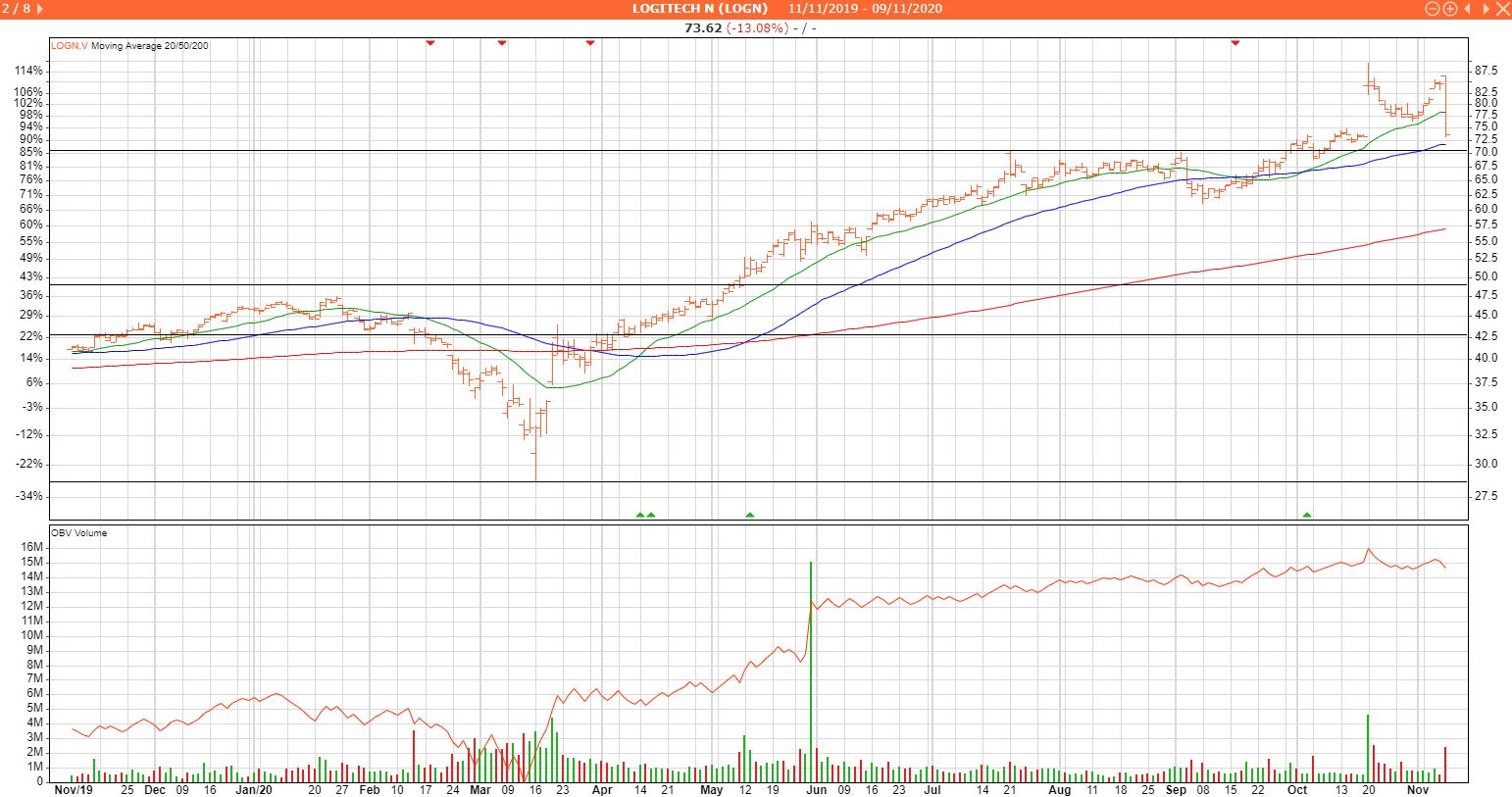Select the red marker just before April
Screen dimensions: 1512x797
click(x=590, y=43)
